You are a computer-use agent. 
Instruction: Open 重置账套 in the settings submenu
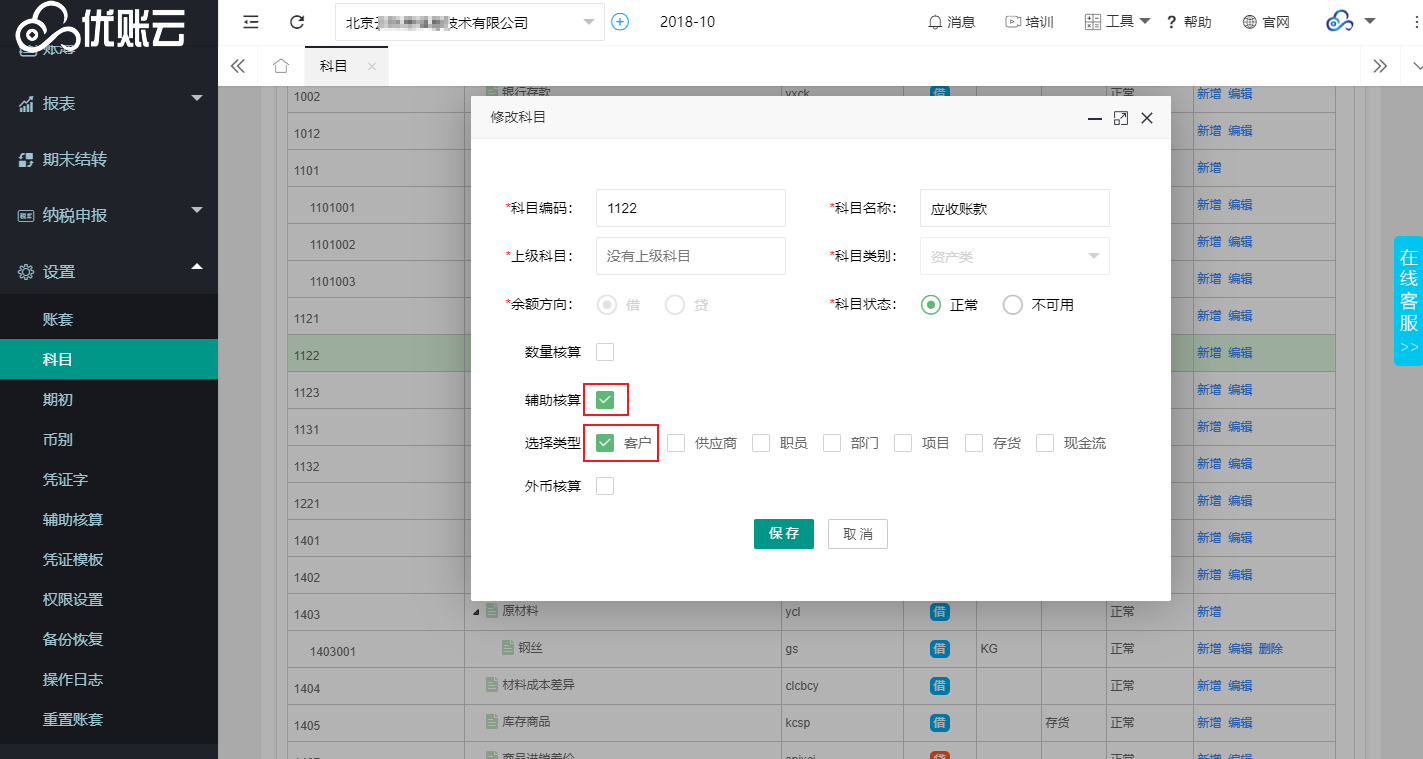click(x=109, y=719)
